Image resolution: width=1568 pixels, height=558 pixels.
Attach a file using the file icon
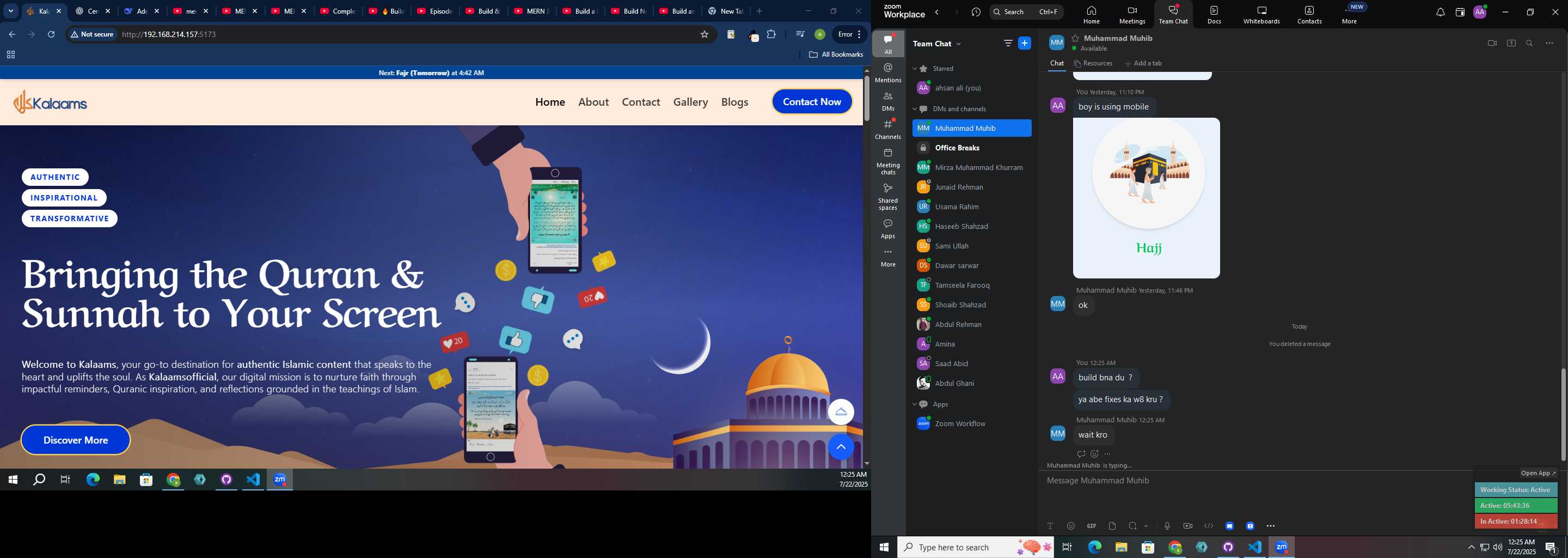pos(1112,526)
